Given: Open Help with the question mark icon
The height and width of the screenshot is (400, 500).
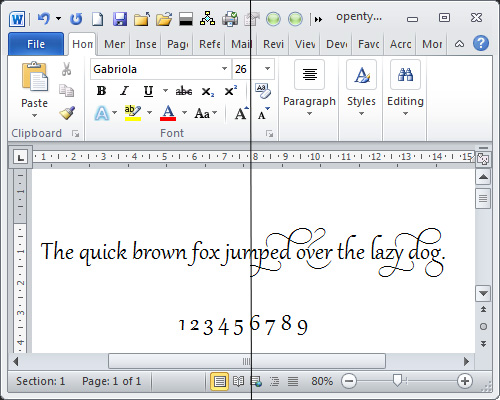Looking at the screenshot, I should [481, 43].
